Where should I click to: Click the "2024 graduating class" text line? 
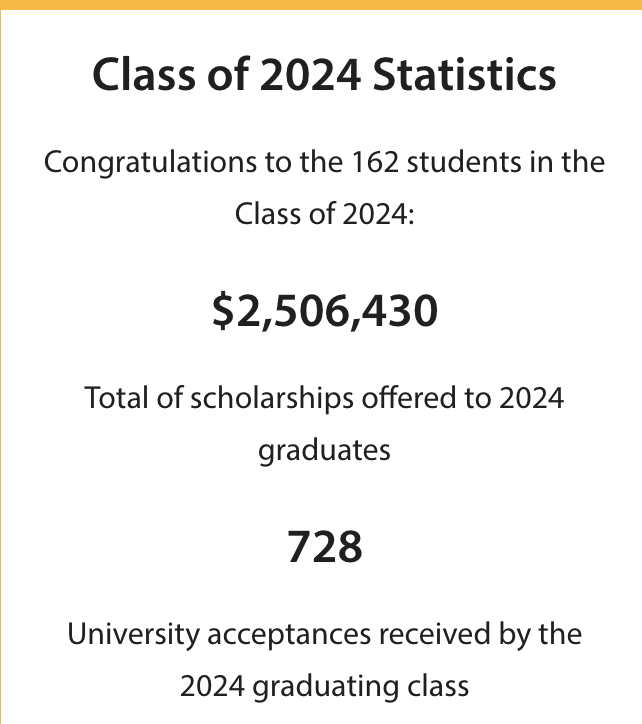[324, 687]
